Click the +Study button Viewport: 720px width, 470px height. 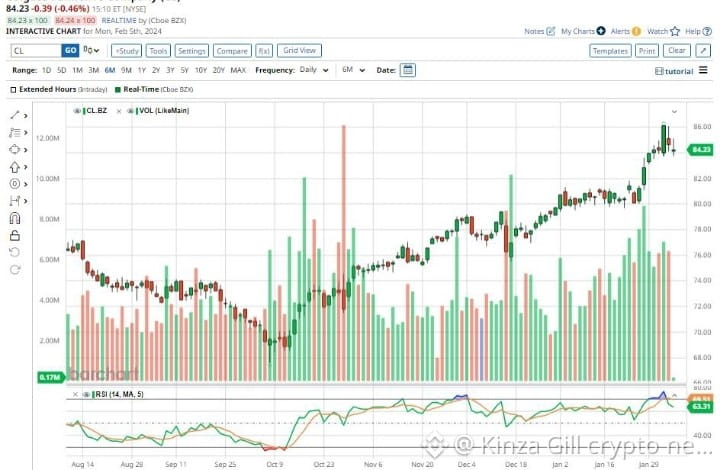click(126, 50)
